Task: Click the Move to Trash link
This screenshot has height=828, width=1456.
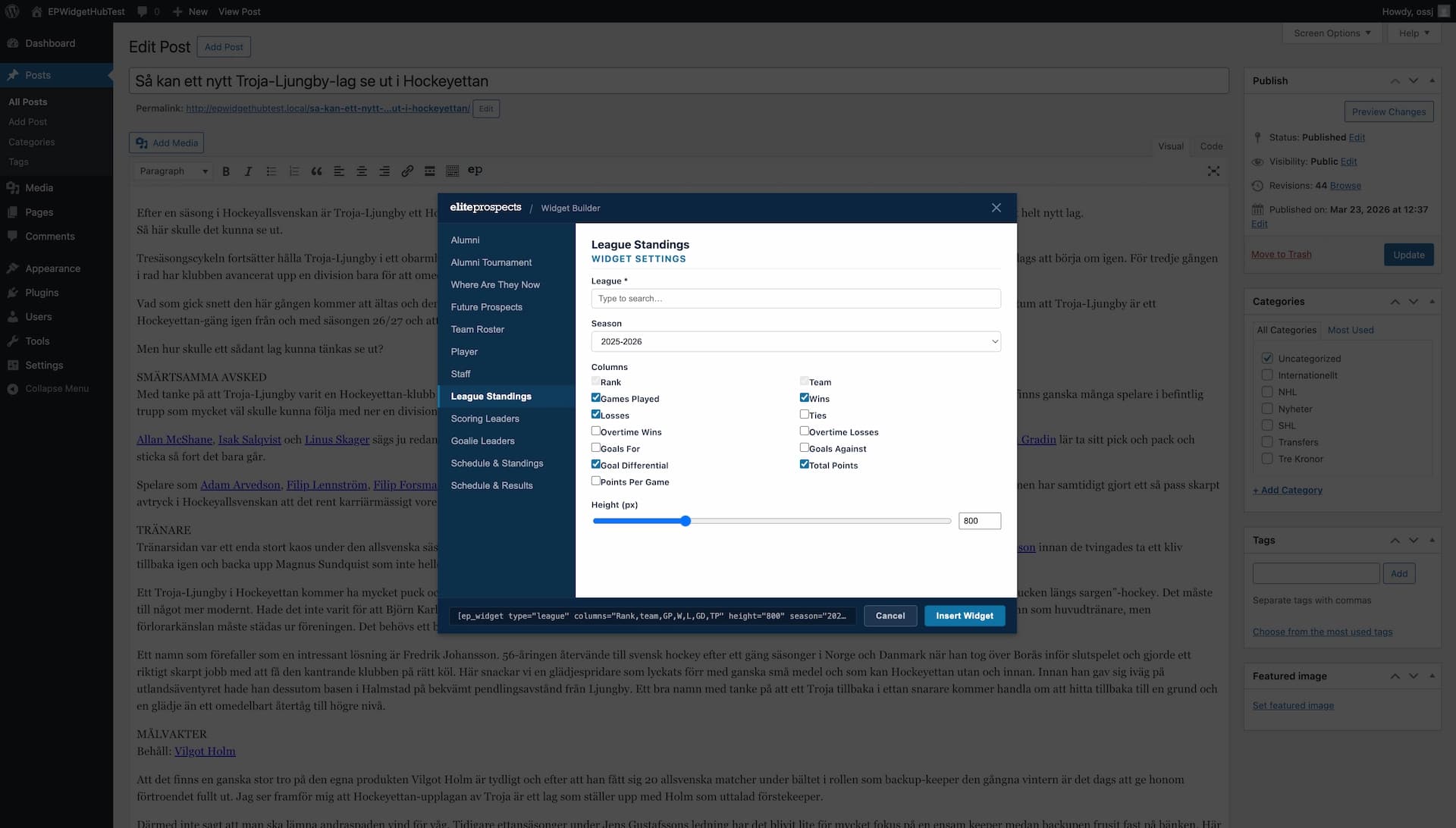Action: click(x=1282, y=255)
